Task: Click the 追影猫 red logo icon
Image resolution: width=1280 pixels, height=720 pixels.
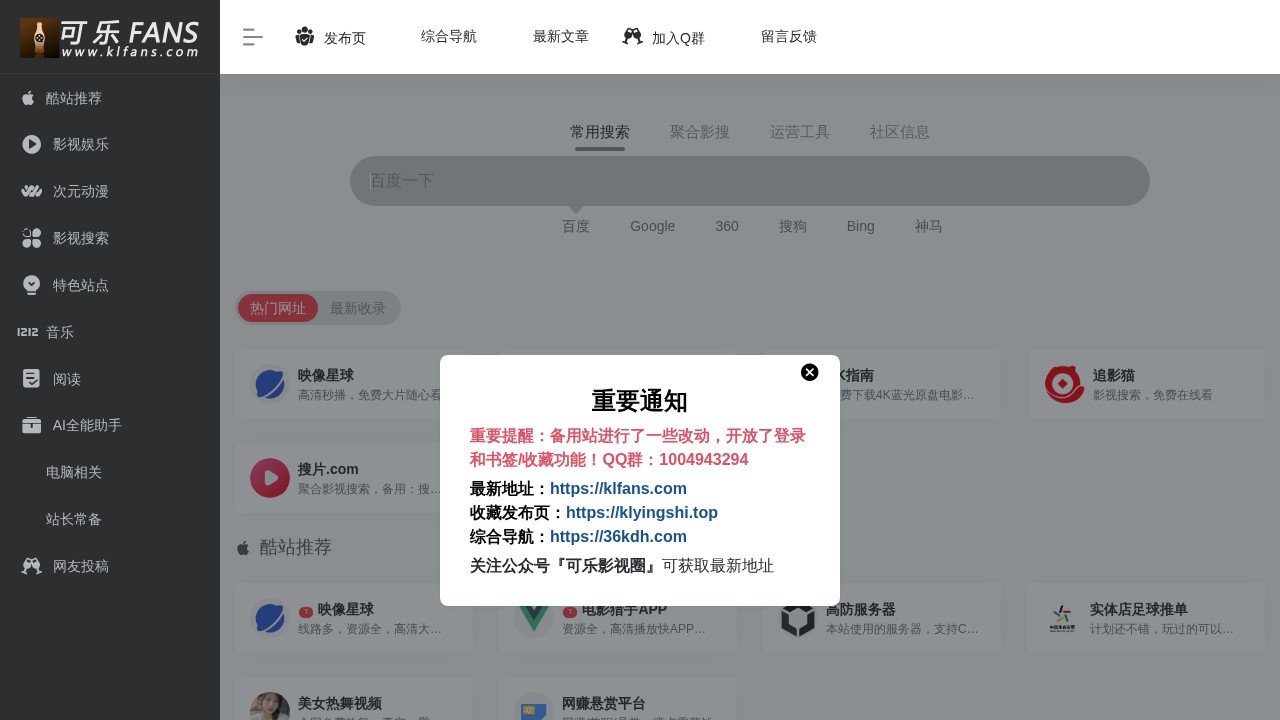Action: pos(1065,384)
